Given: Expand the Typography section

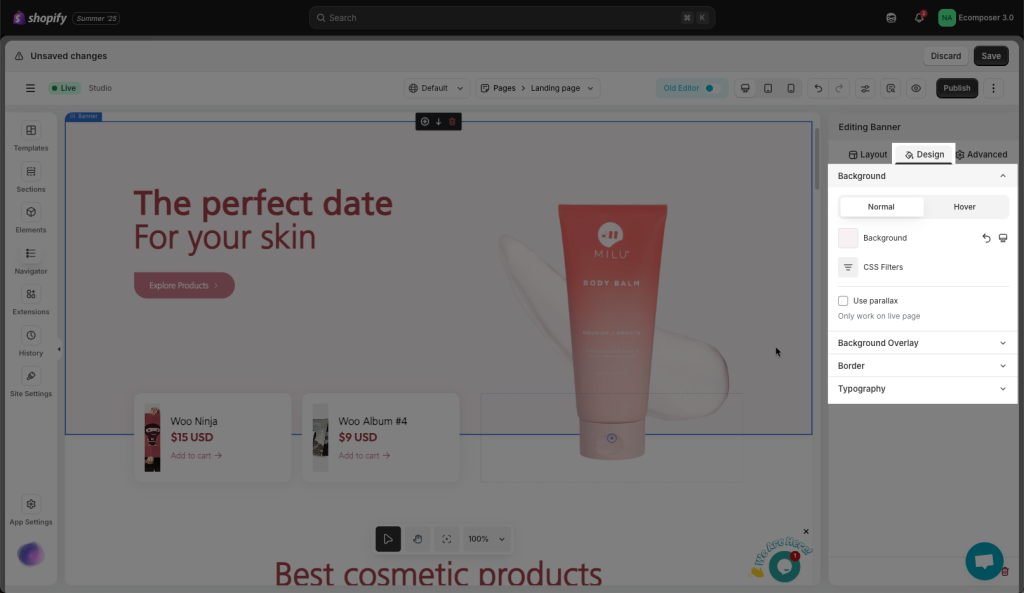Looking at the screenshot, I should [922, 389].
